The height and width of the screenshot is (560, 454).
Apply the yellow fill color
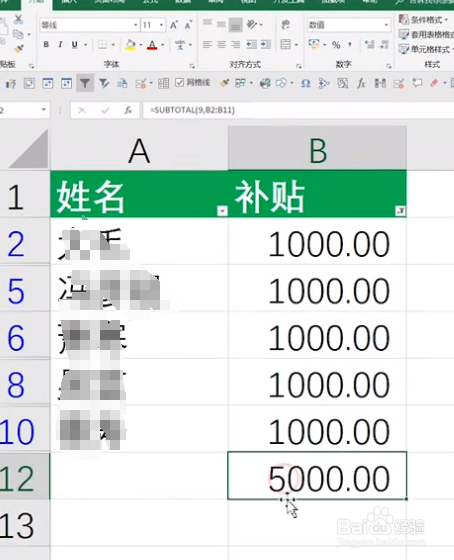(130, 45)
